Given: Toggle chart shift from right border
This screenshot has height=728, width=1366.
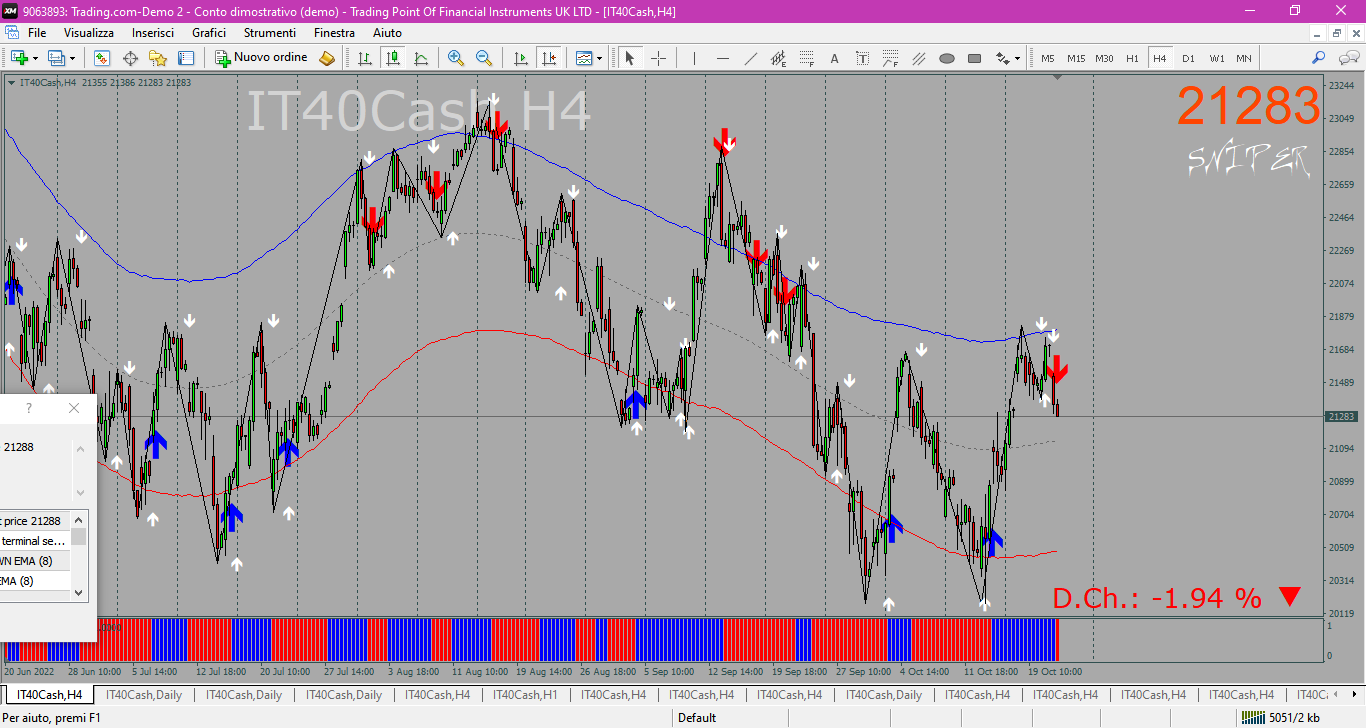Looking at the screenshot, I should (x=548, y=58).
